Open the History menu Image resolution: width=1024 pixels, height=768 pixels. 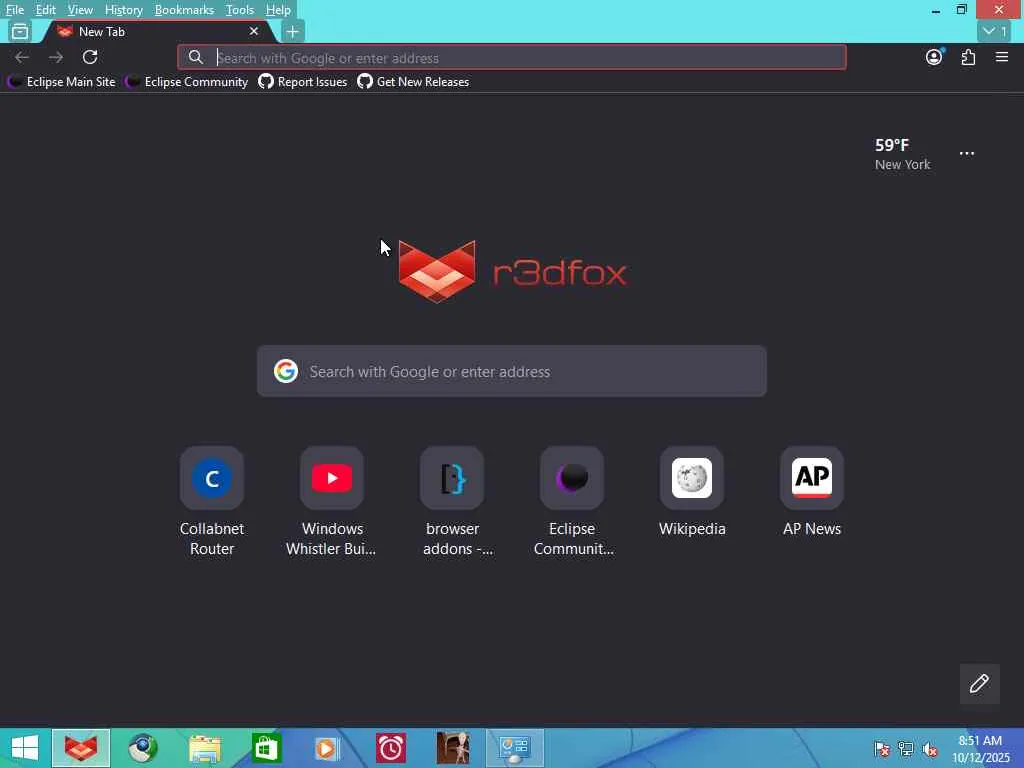pyautogui.click(x=123, y=10)
